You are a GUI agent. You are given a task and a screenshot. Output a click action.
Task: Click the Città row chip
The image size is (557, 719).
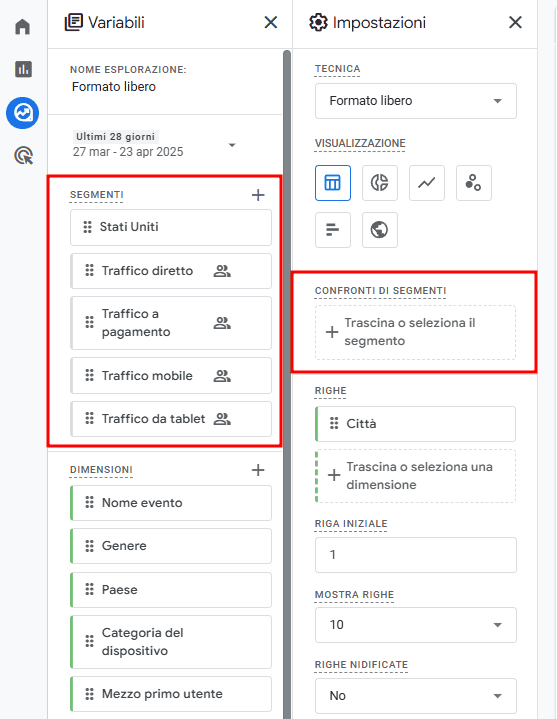[416, 424]
